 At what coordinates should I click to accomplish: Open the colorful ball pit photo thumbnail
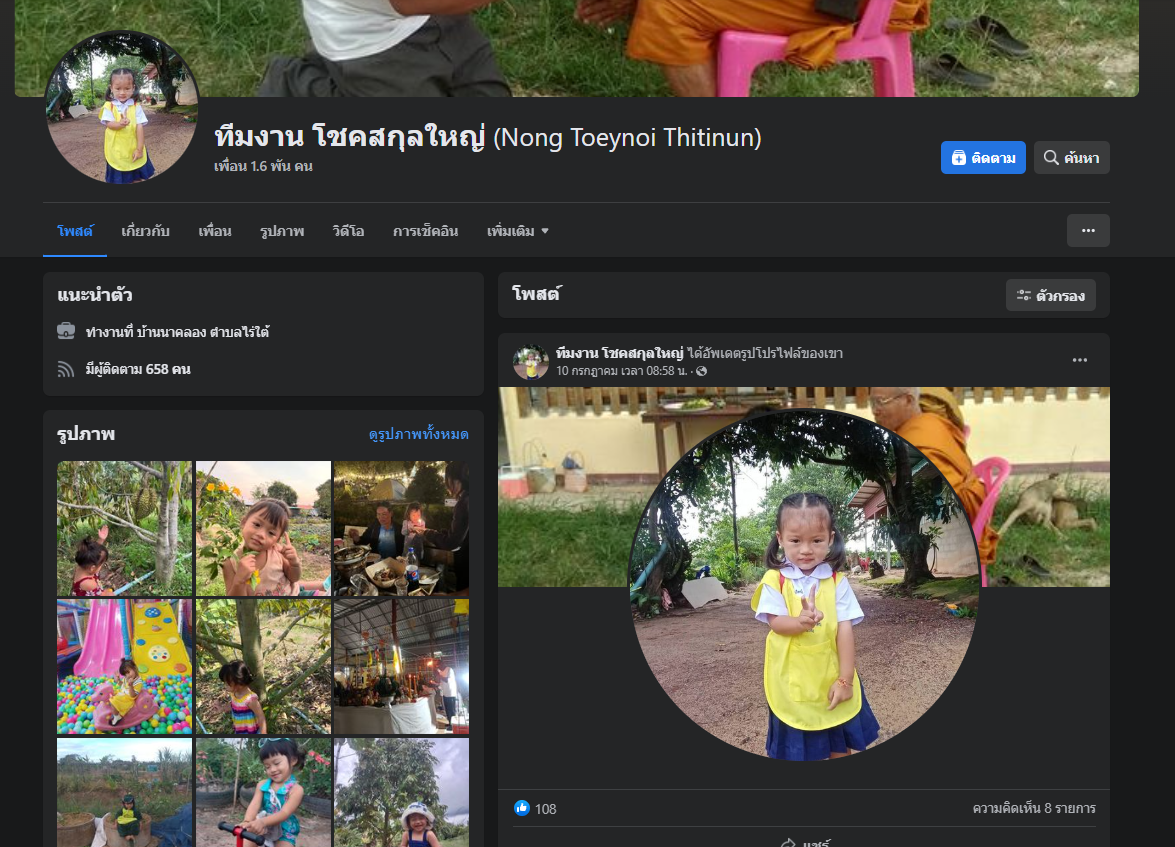[124, 666]
